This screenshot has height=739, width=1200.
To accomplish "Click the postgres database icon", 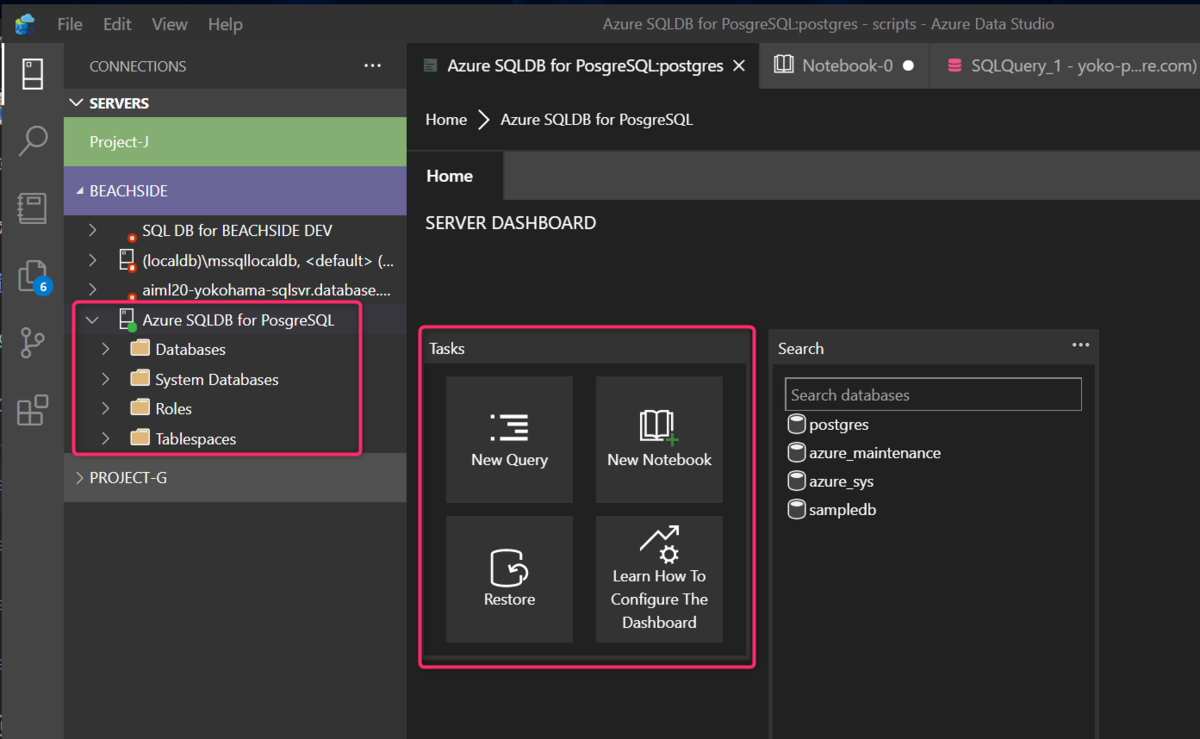I will pos(797,424).
